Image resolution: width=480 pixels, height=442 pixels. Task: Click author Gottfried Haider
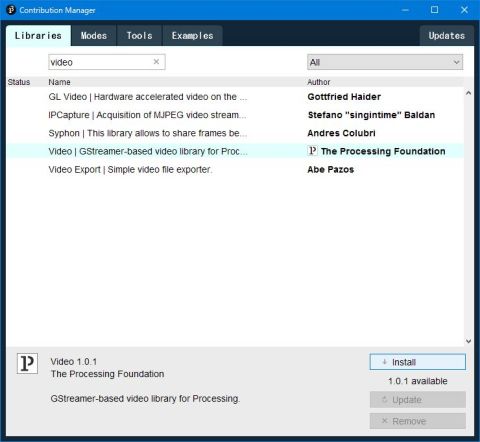(x=344, y=97)
